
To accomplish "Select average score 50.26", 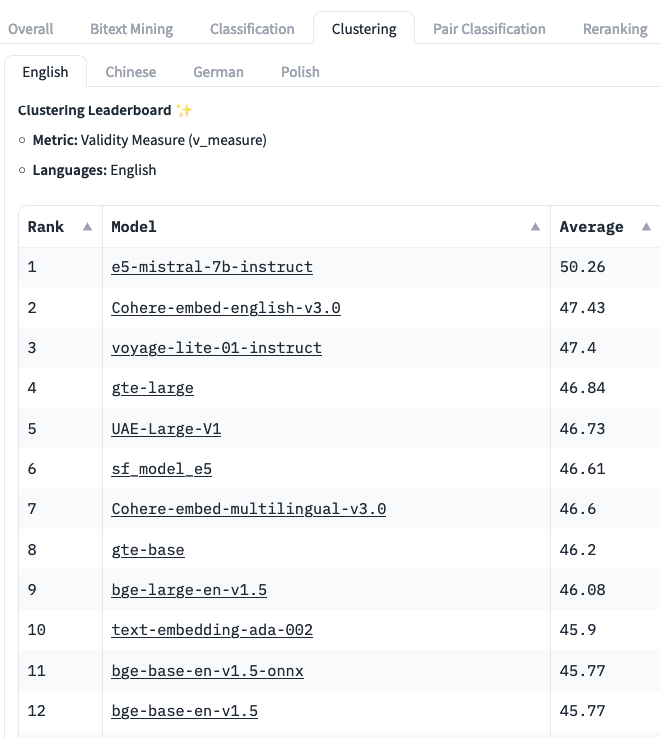I will [x=582, y=267].
